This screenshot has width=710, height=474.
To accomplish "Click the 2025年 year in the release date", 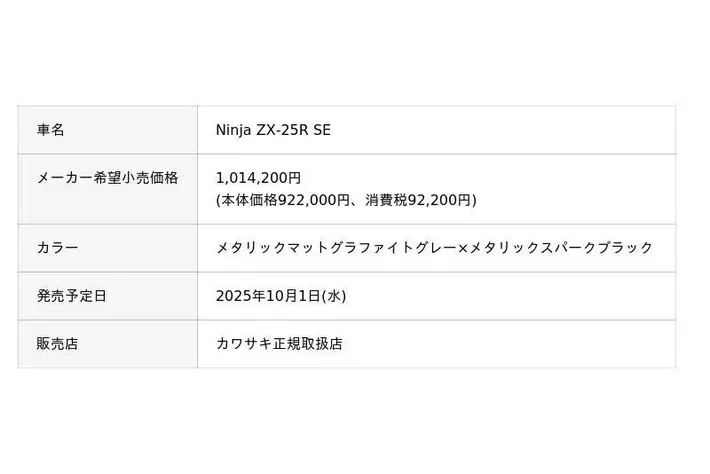I will tap(238, 296).
